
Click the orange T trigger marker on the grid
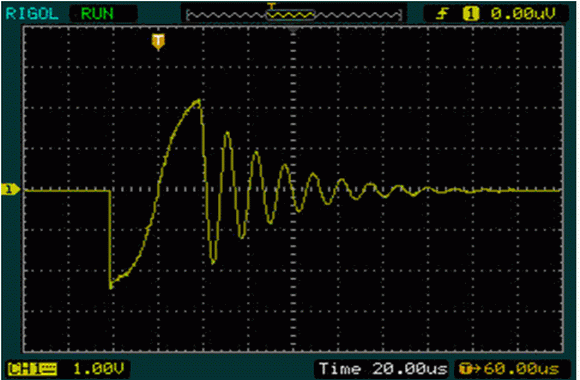[x=158, y=41]
